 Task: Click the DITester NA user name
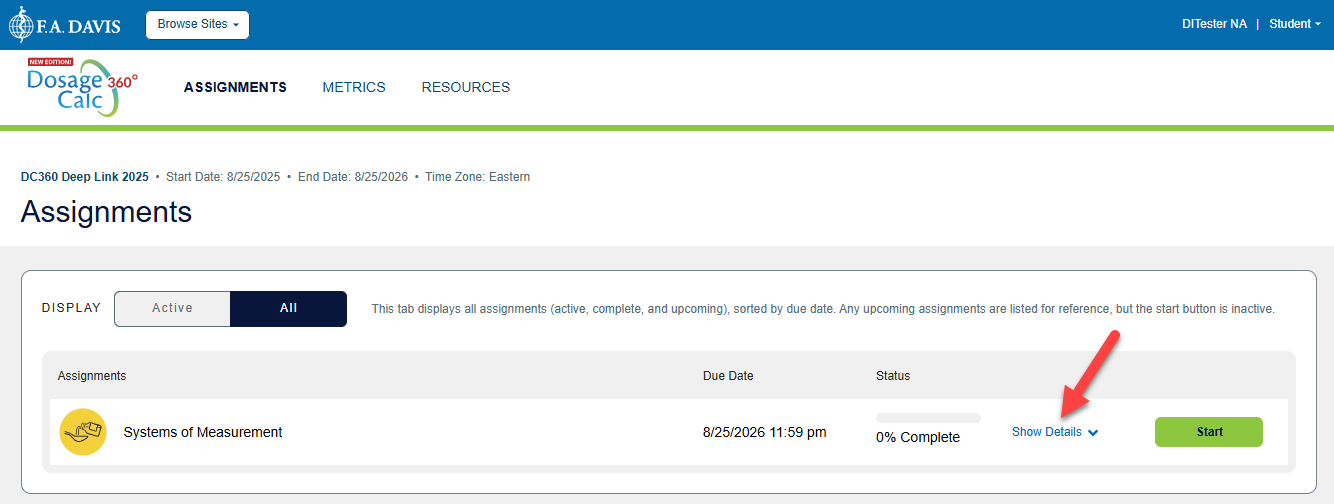[1214, 24]
